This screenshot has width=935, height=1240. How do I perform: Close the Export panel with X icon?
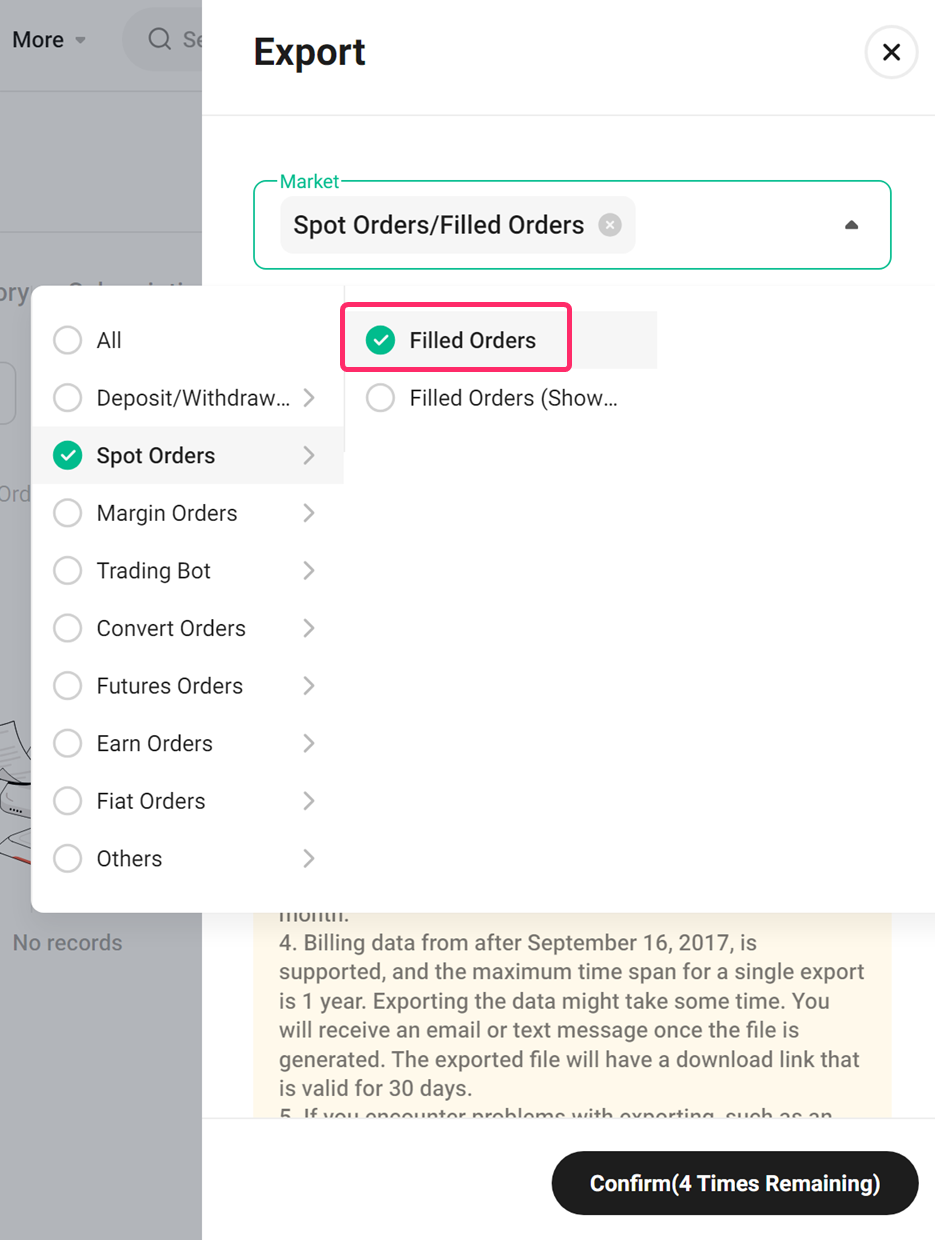pos(891,52)
